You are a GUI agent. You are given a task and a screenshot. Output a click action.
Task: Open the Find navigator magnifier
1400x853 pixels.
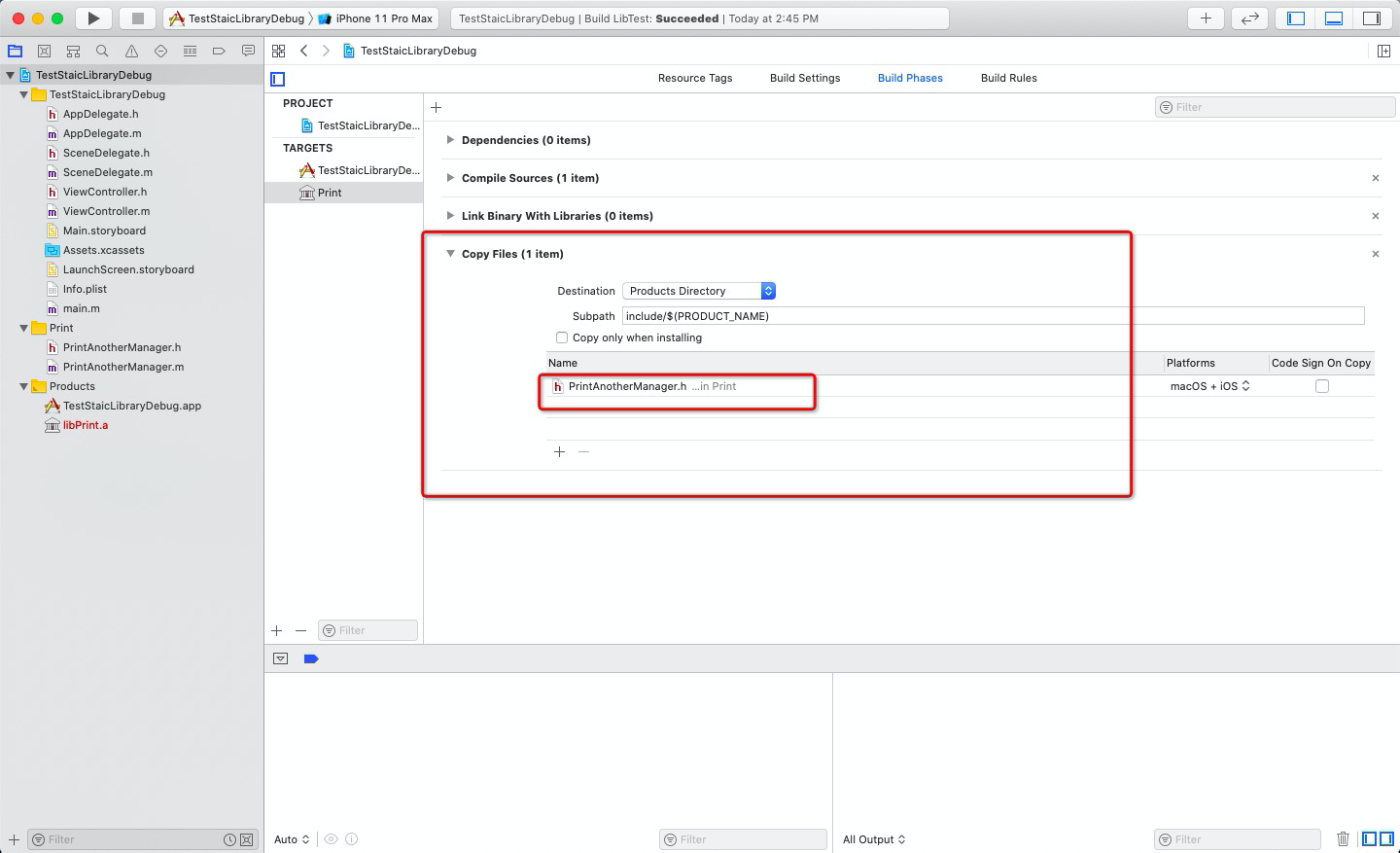(102, 51)
